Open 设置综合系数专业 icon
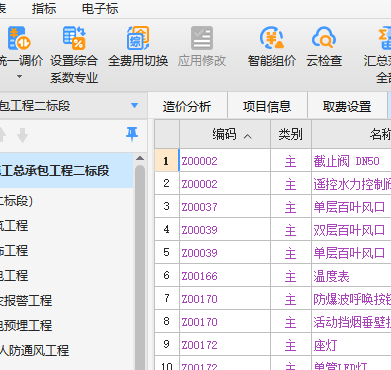The image size is (391, 370). click(x=74, y=38)
